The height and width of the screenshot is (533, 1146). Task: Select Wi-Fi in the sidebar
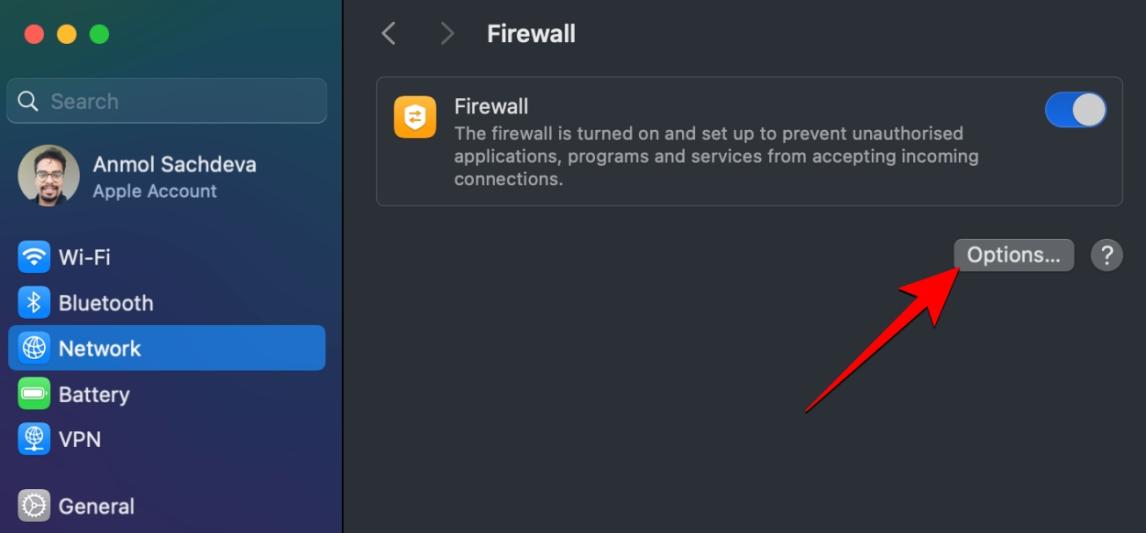pos(85,257)
